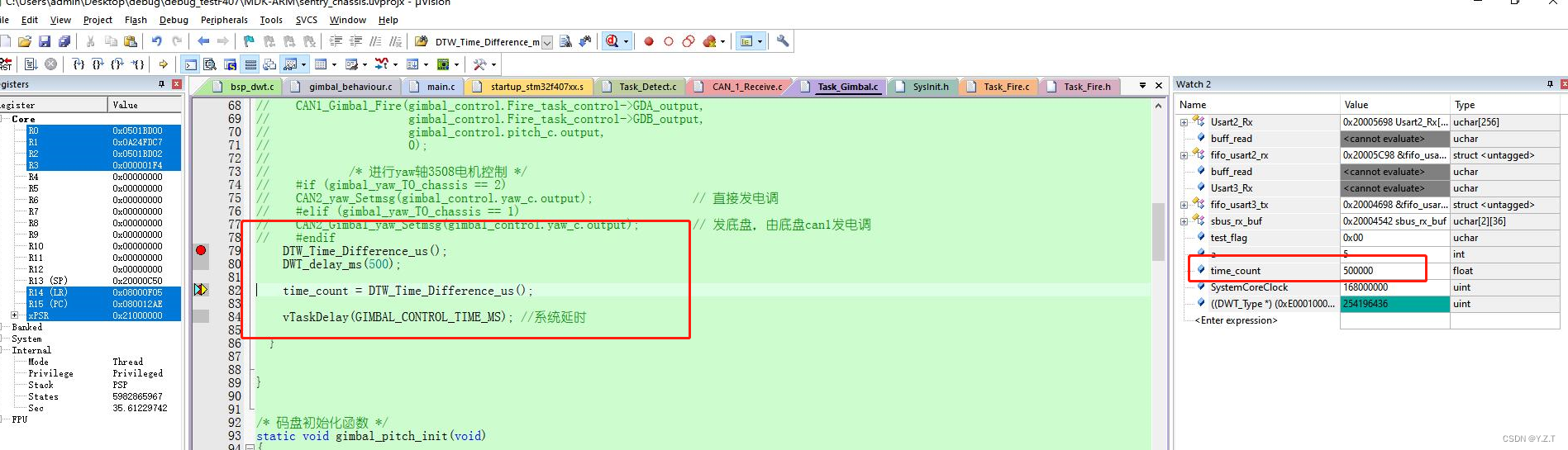Open the Peripherals menu

pos(224,20)
